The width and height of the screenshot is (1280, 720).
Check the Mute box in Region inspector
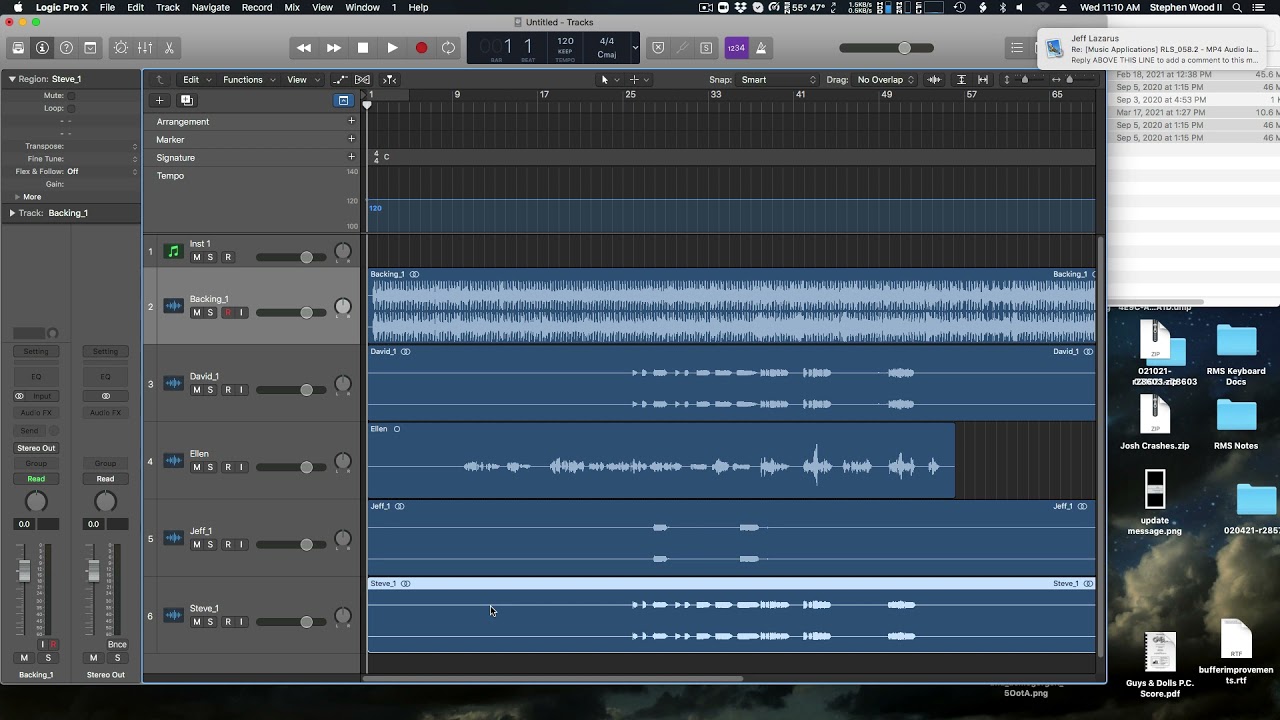point(70,96)
